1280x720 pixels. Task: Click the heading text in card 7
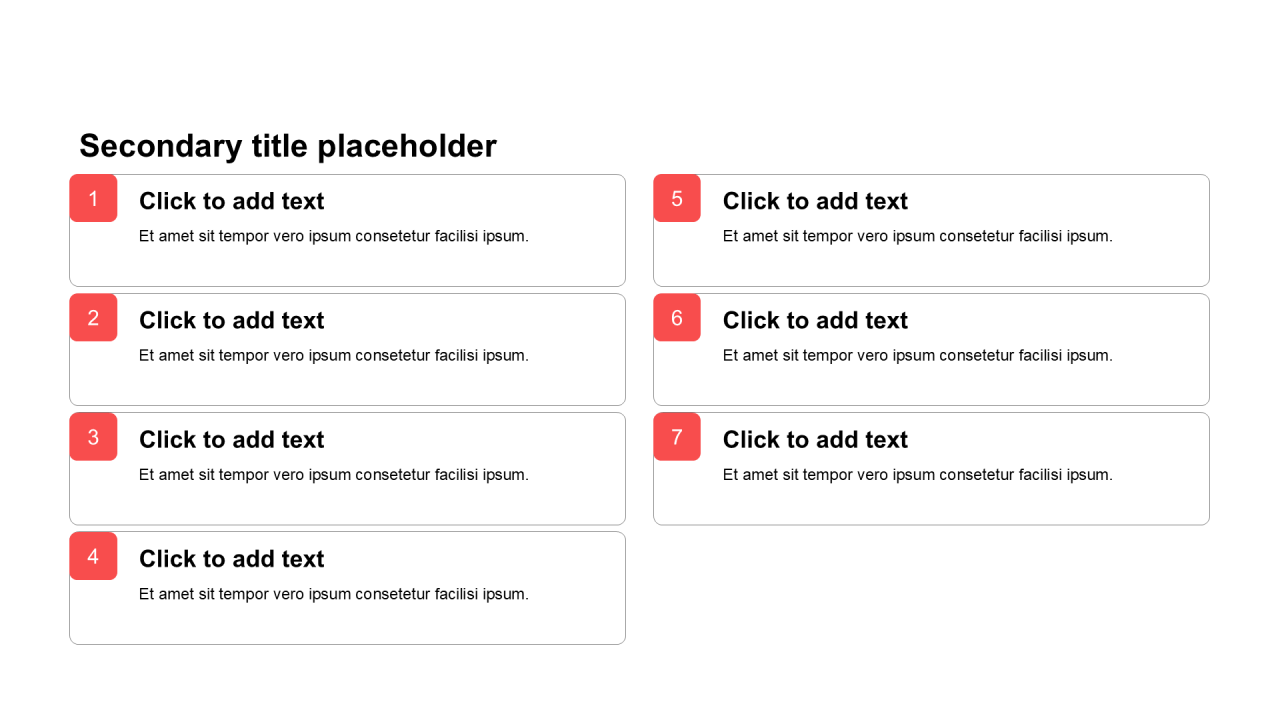815,440
